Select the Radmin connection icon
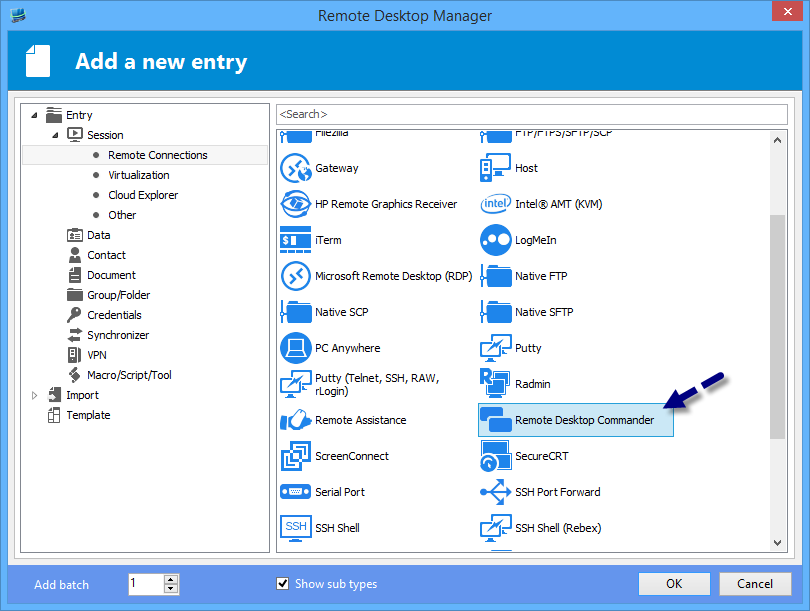Viewport: 810px width, 611px height. [496, 384]
